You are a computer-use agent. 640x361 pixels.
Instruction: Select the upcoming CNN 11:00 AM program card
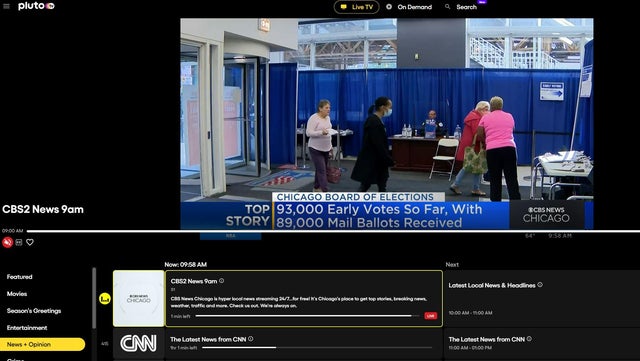542,344
